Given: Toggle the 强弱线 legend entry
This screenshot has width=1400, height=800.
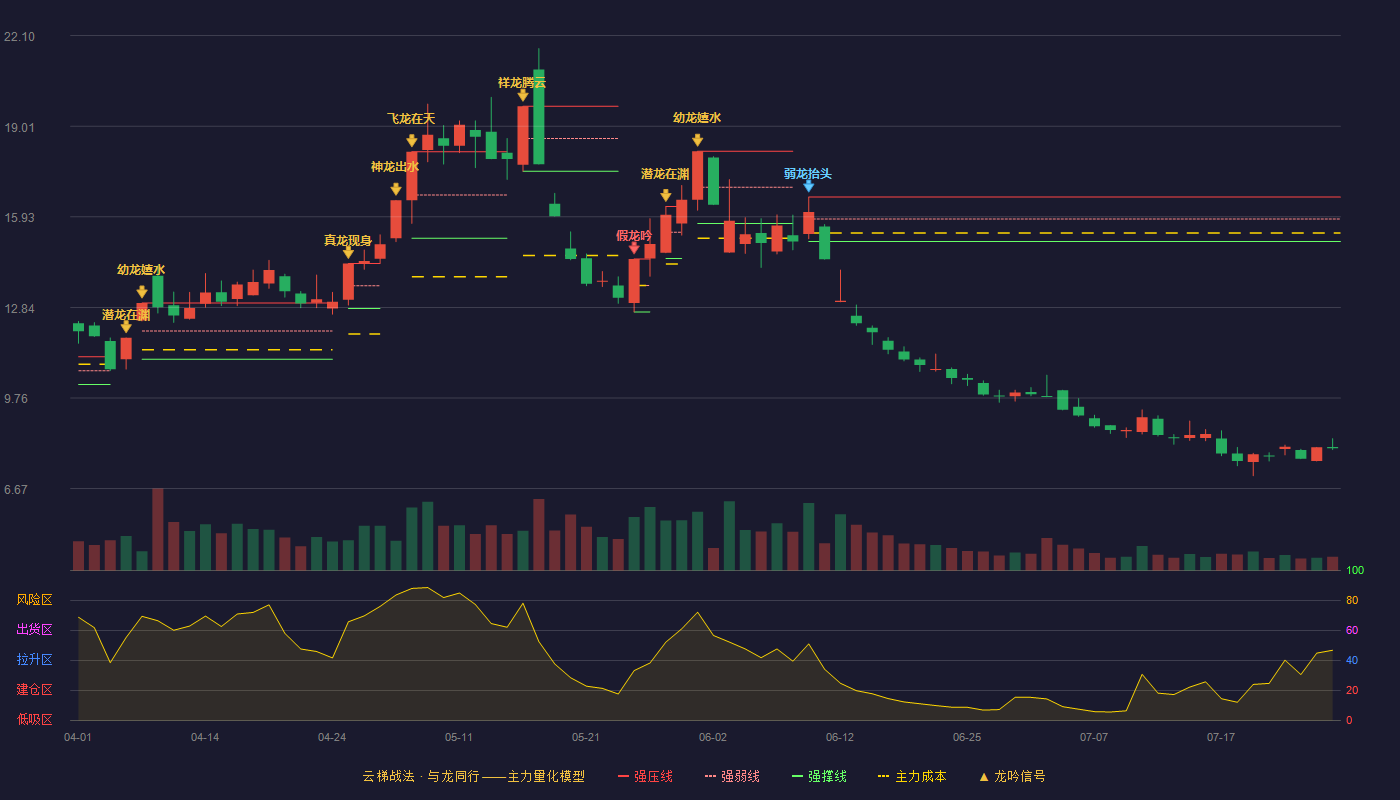Looking at the screenshot, I should pos(732,776).
